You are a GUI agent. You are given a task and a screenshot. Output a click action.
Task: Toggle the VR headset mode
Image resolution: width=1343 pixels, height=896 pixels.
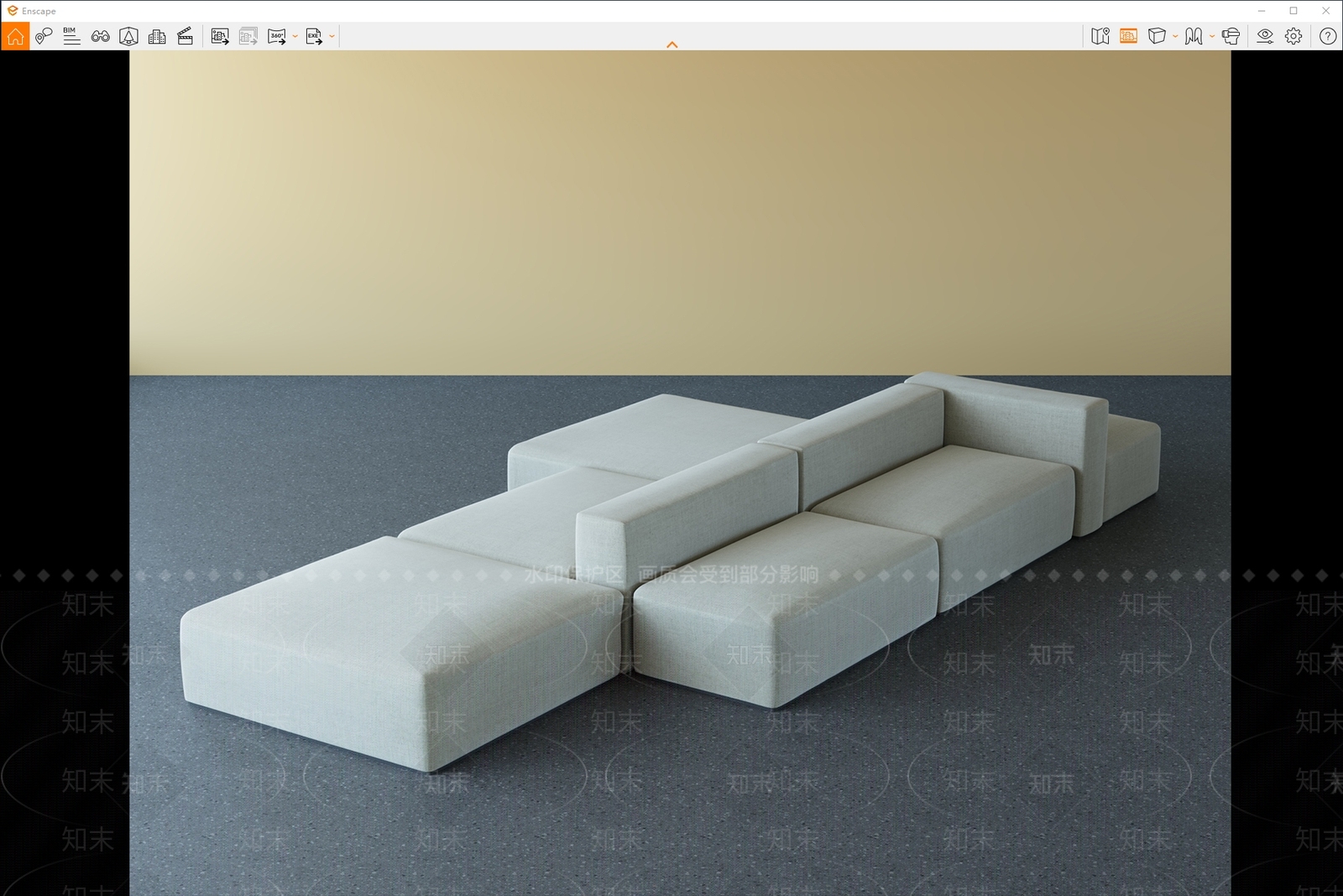click(x=1231, y=36)
